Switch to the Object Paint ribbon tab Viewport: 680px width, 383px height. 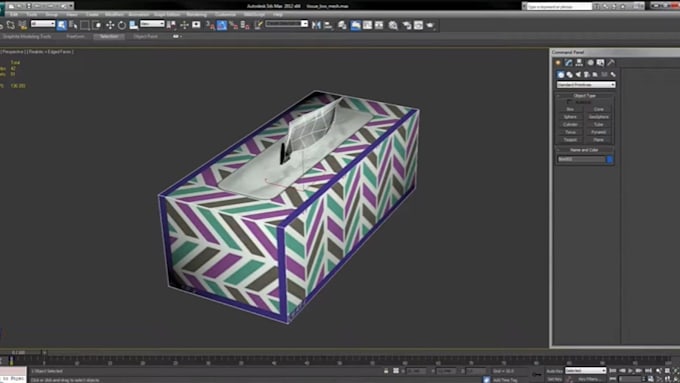click(145, 36)
